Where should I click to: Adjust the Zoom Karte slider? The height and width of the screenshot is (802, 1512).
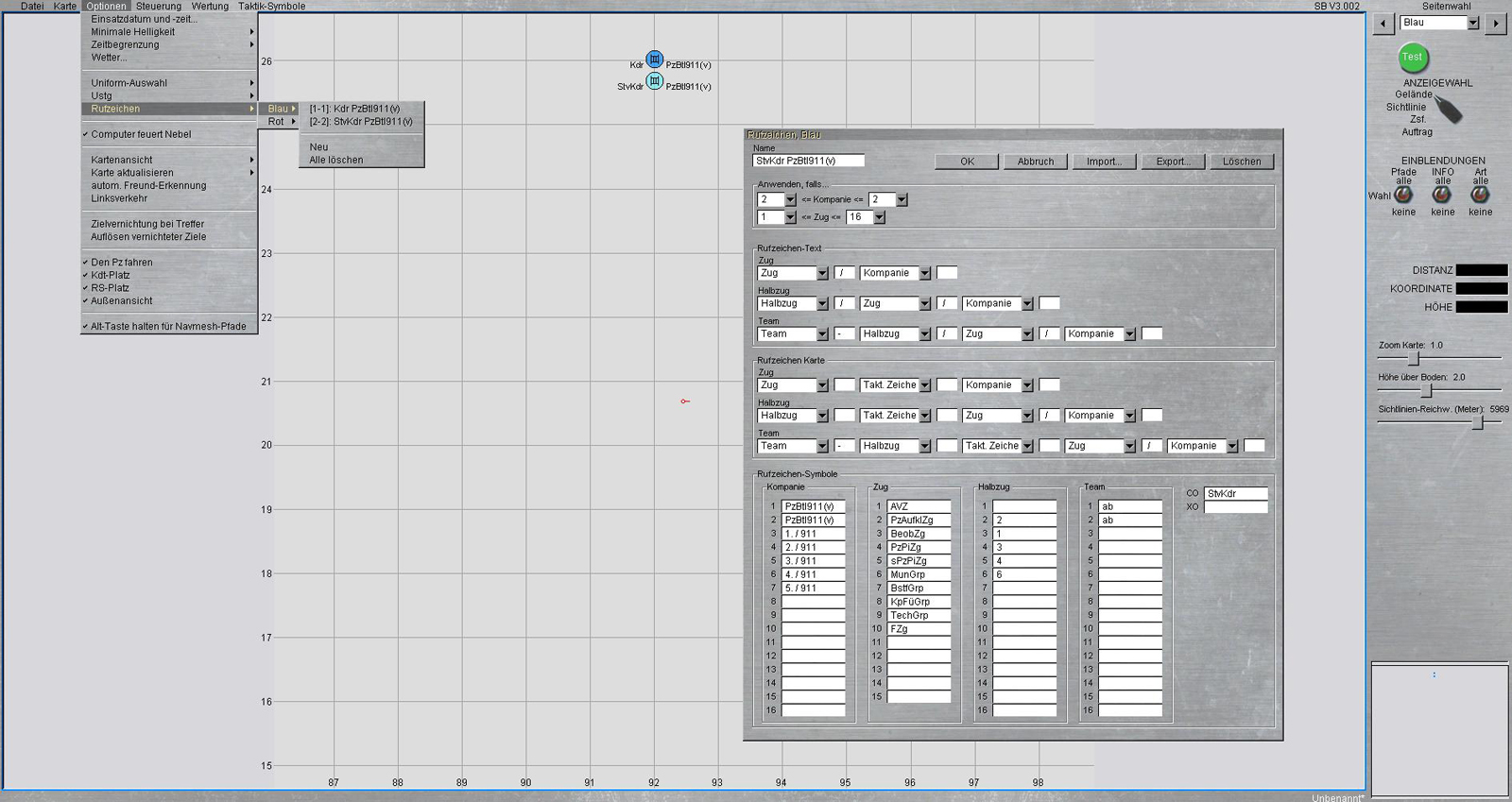(x=1414, y=359)
